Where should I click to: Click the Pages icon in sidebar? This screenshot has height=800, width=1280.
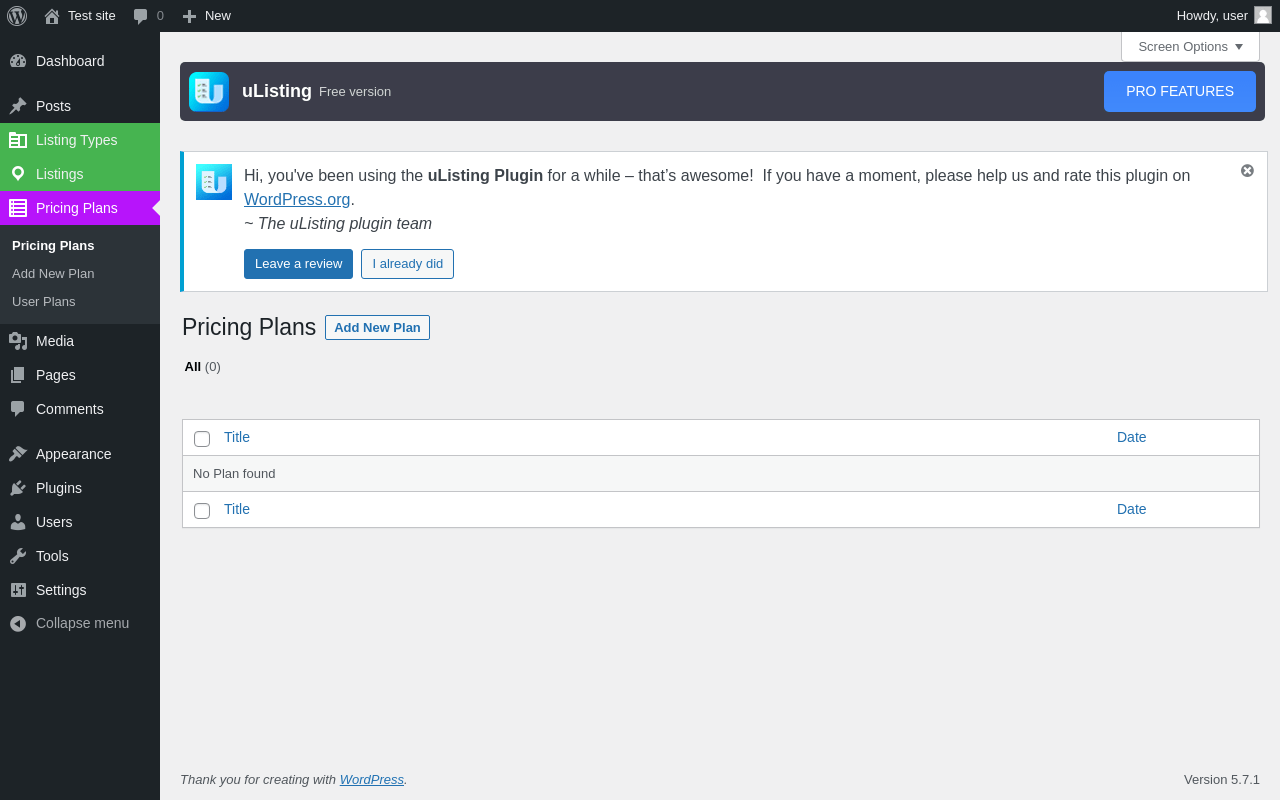pos(18,375)
